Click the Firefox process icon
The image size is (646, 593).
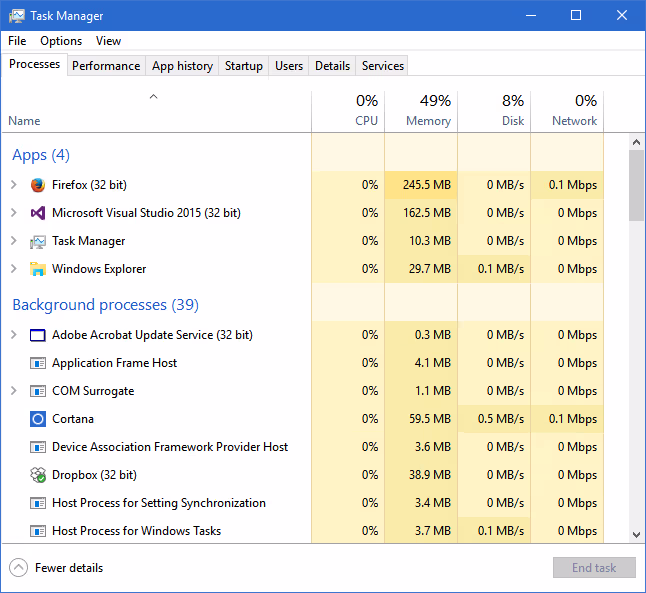click(37, 185)
